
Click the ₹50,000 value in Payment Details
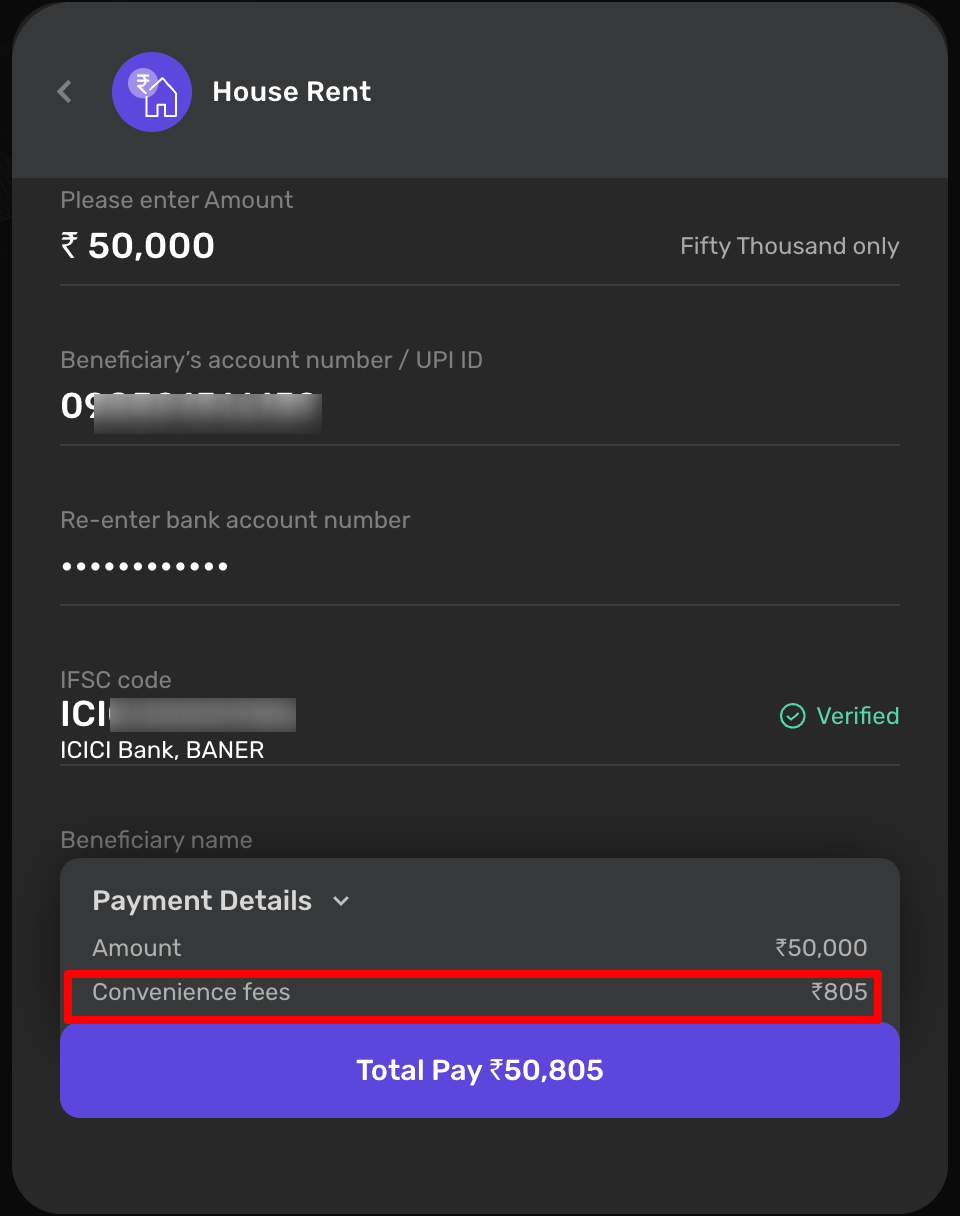pyautogui.click(x=821, y=948)
